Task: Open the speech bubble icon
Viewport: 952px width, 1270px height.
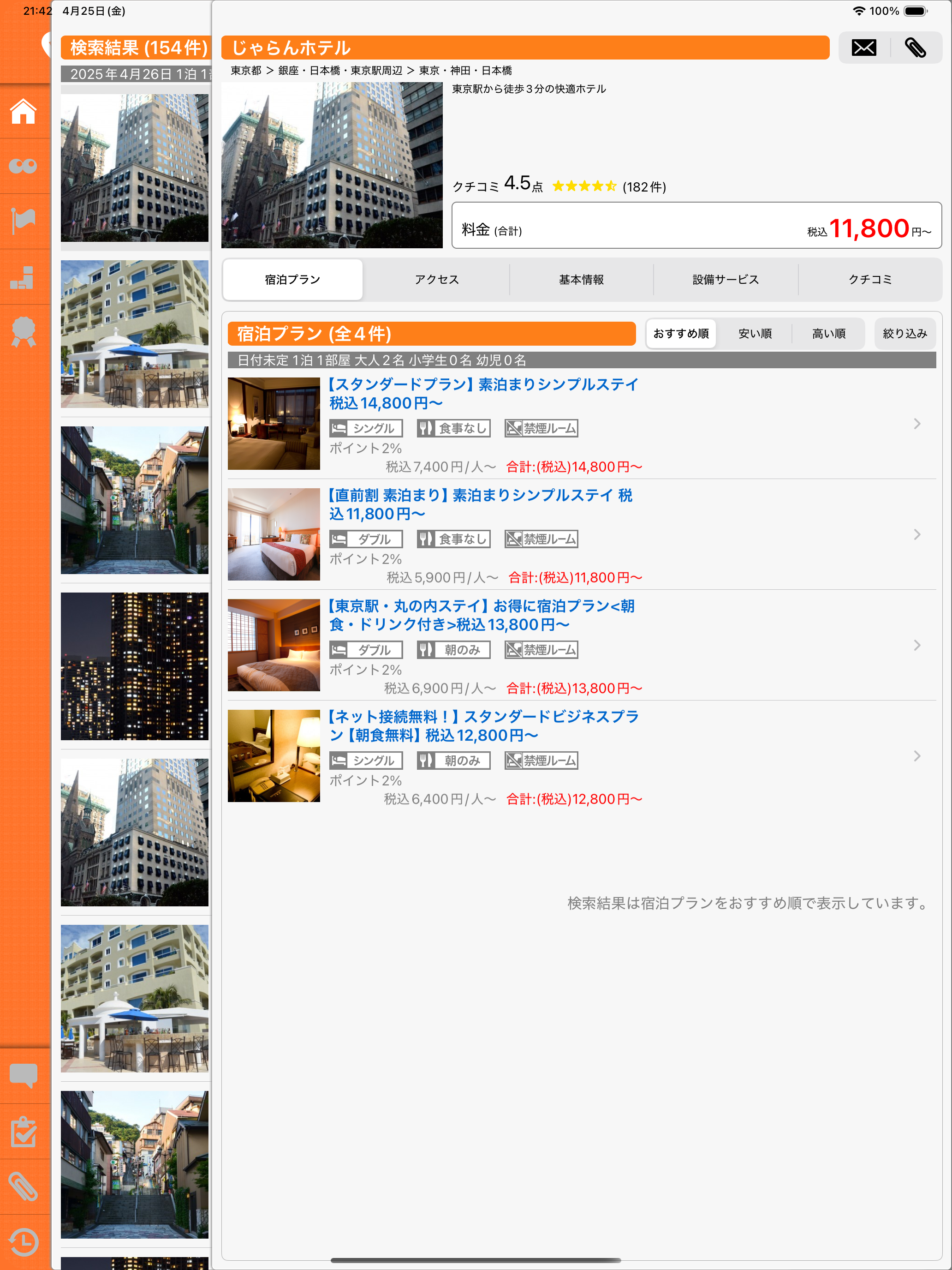Action: [24, 1076]
